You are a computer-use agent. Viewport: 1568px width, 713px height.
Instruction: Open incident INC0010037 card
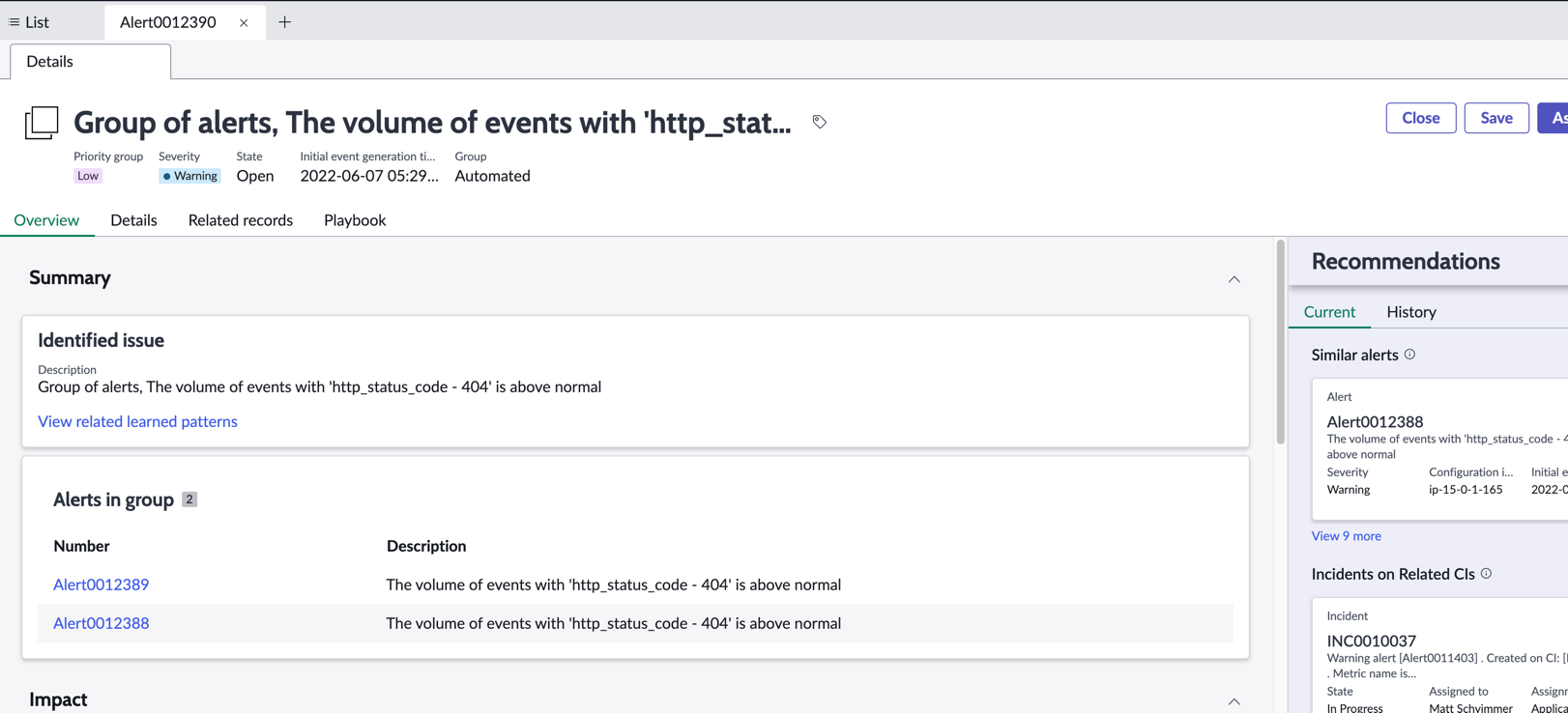[x=1439, y=657]
